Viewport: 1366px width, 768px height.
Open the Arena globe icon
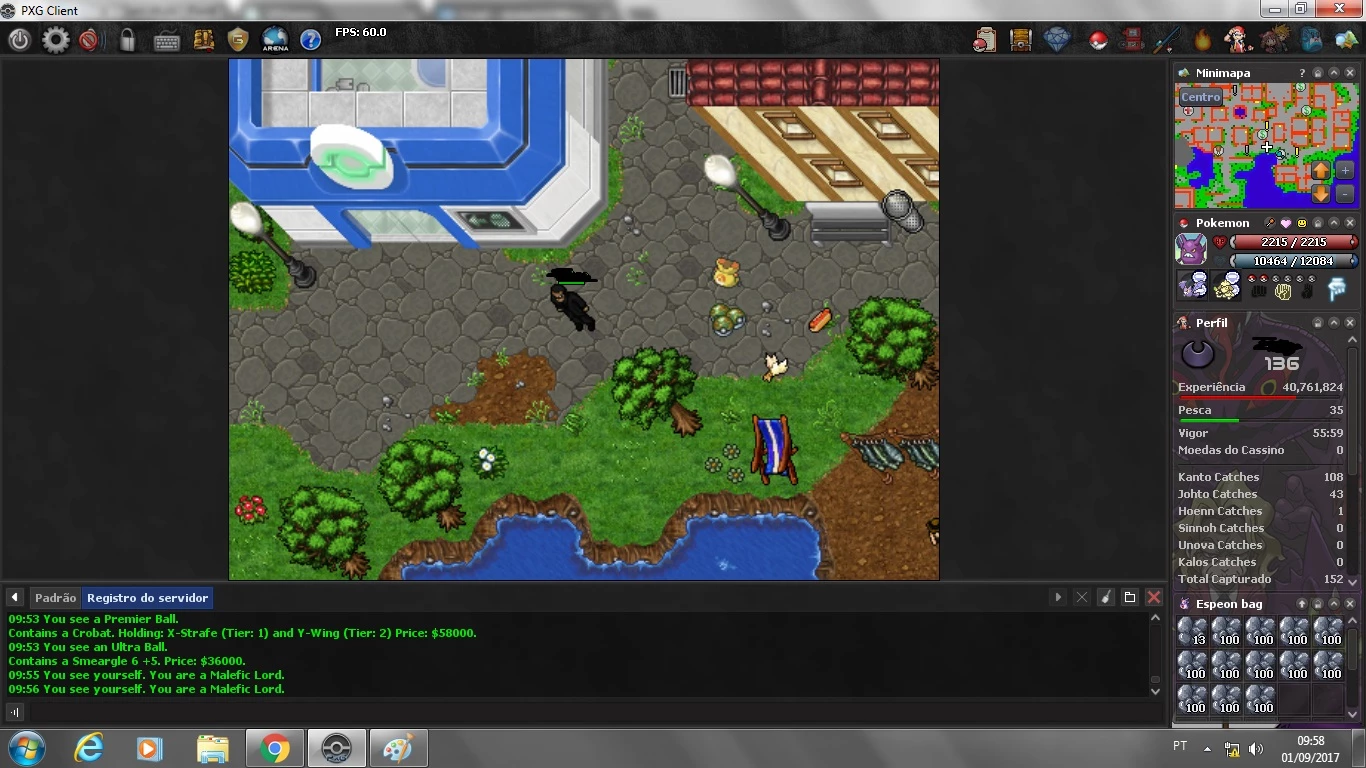275,40
